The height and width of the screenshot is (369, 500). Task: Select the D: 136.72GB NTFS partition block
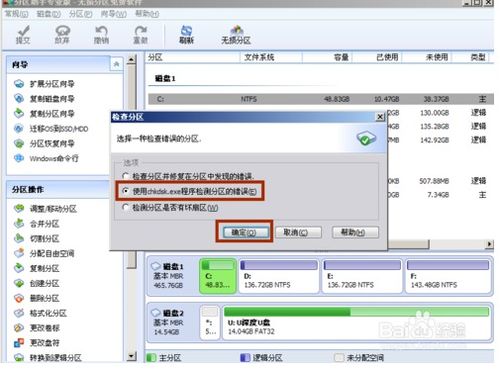tap(279, 276)
